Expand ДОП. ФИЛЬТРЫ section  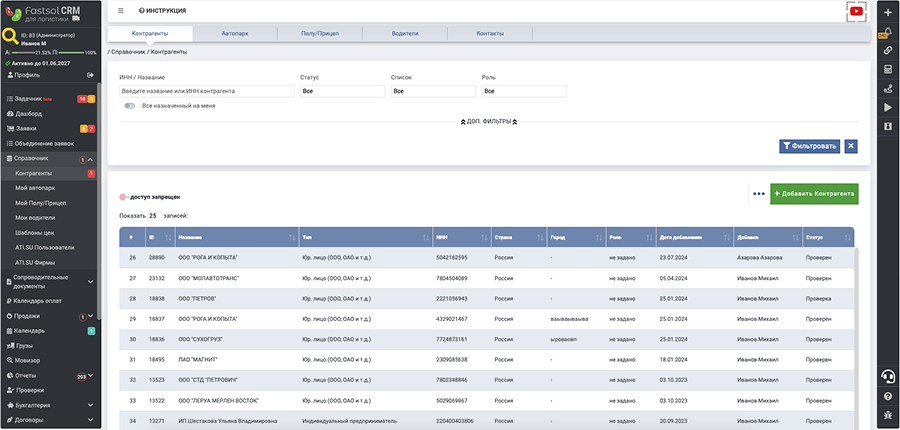(x=489, y=121)
